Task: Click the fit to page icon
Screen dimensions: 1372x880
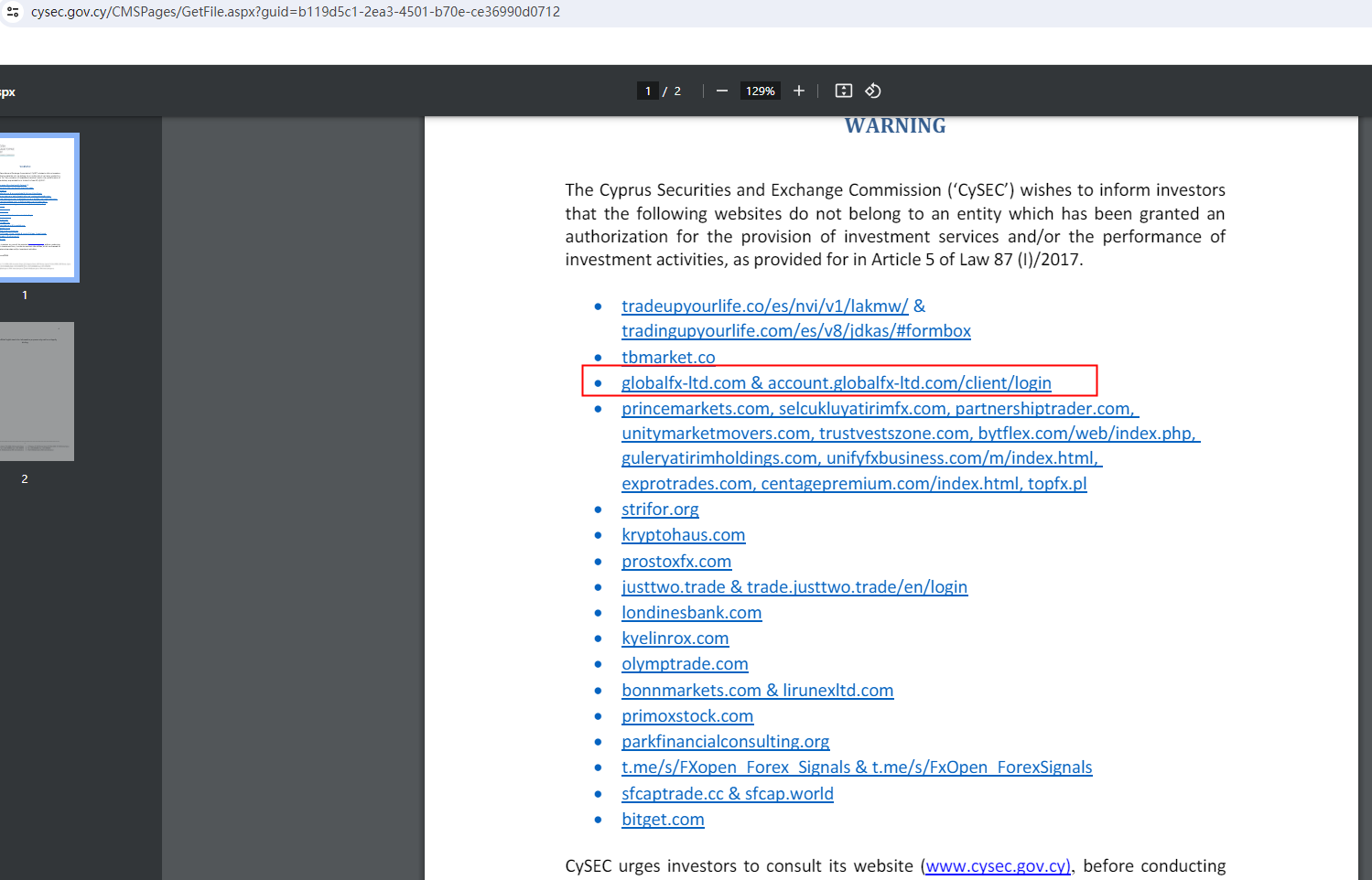Action: click(x=844, y=91)
